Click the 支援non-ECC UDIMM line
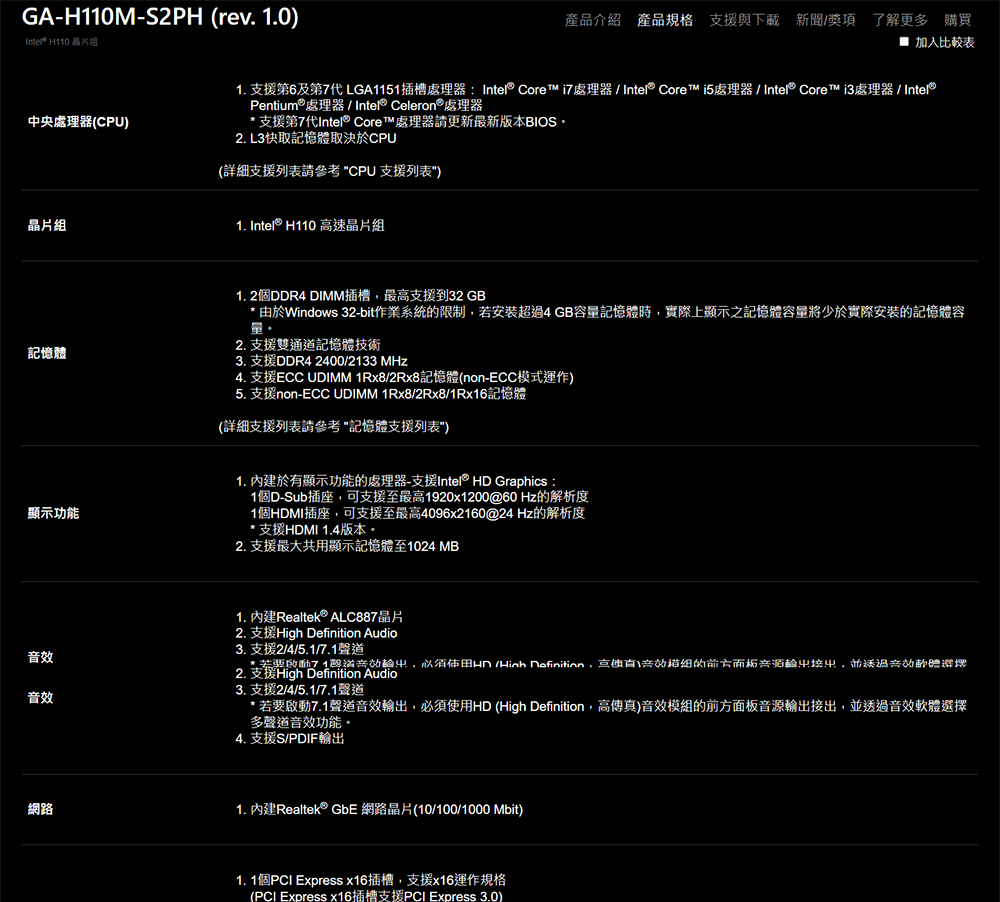The height and width of the screenshot is (902, 1000). (388, 394)
